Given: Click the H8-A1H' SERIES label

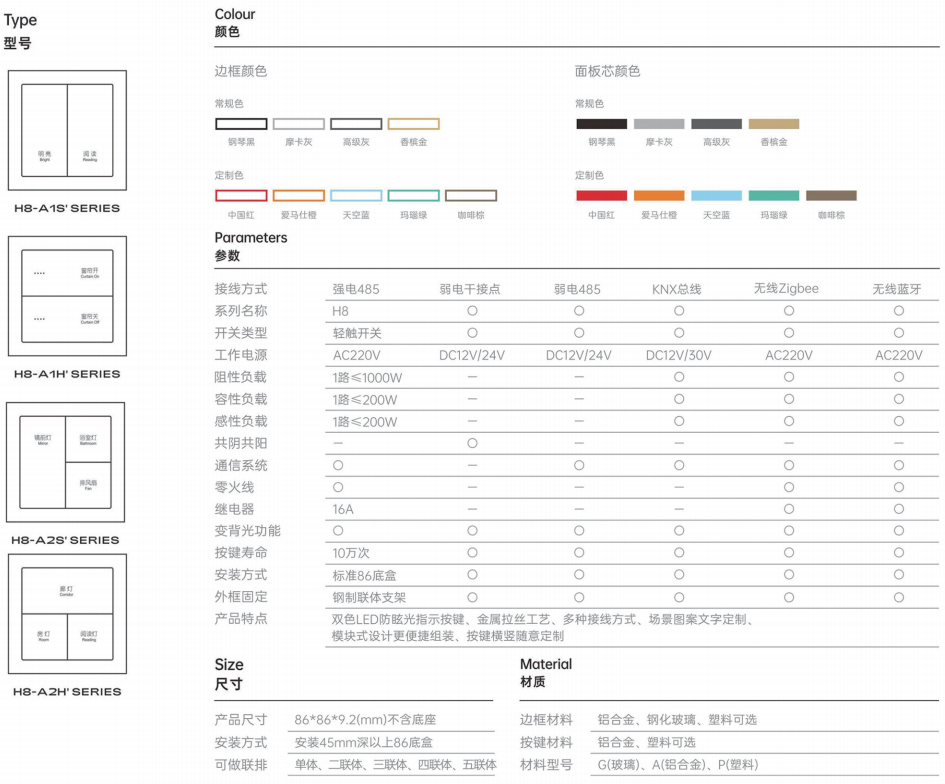Looking at the screenshot, I should tap(66, 374).
